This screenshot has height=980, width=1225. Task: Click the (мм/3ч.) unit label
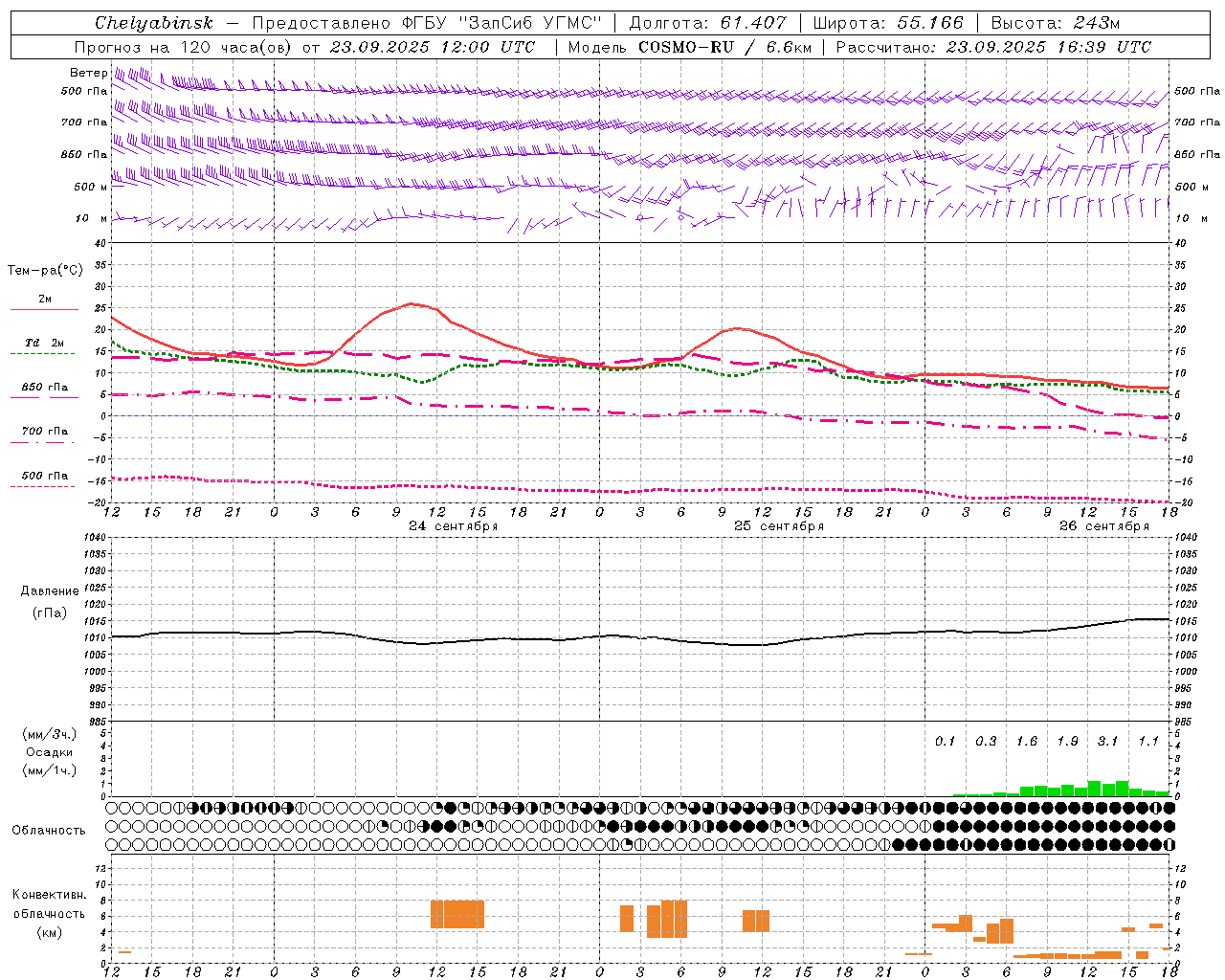click(50, 734)
